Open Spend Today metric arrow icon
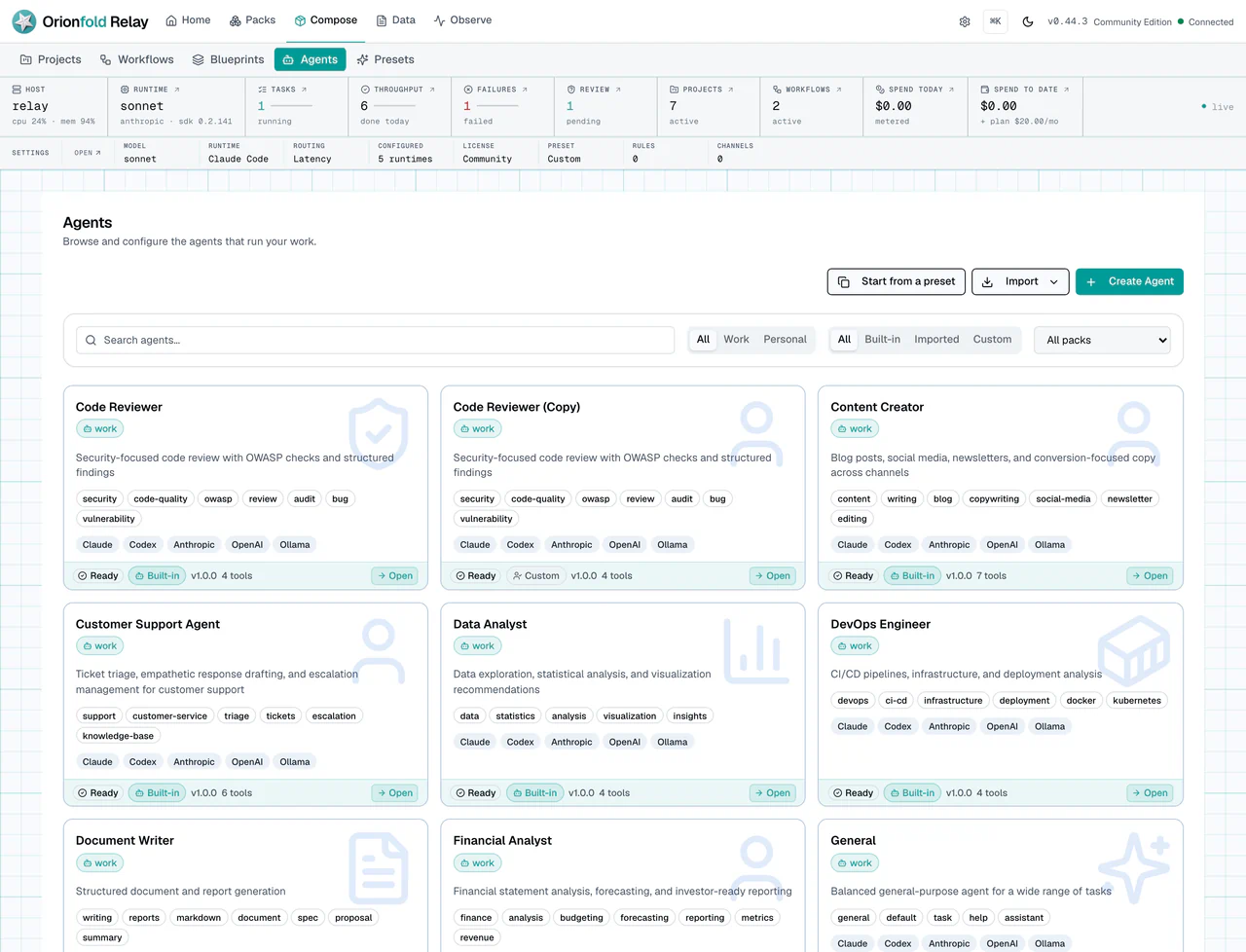Screen dimensions: 1246x952 951,90
